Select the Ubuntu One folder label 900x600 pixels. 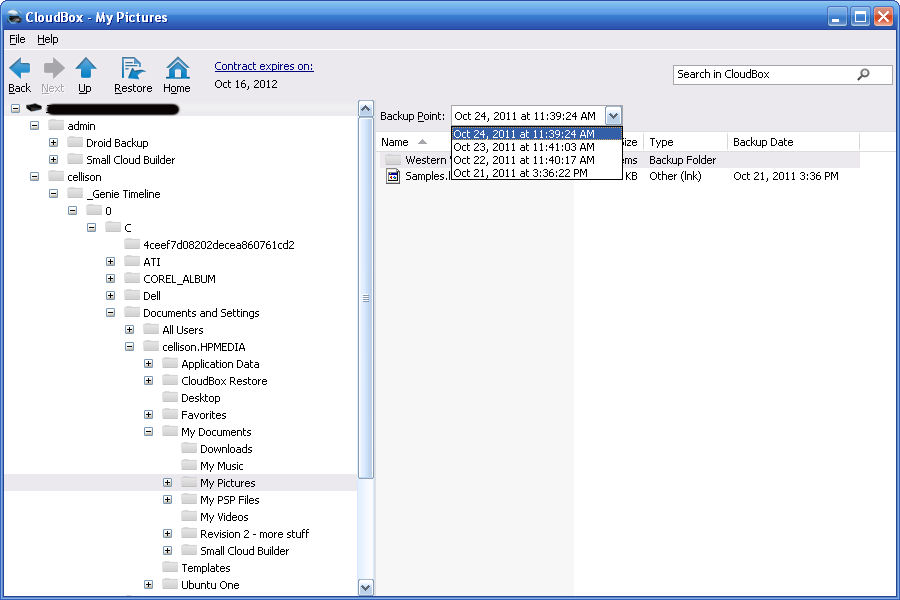tap(210, 585)
